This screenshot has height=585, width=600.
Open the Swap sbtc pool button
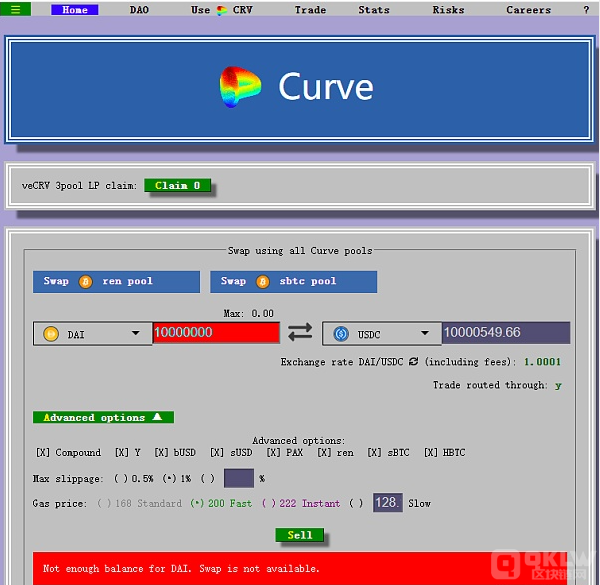(293, 282)
